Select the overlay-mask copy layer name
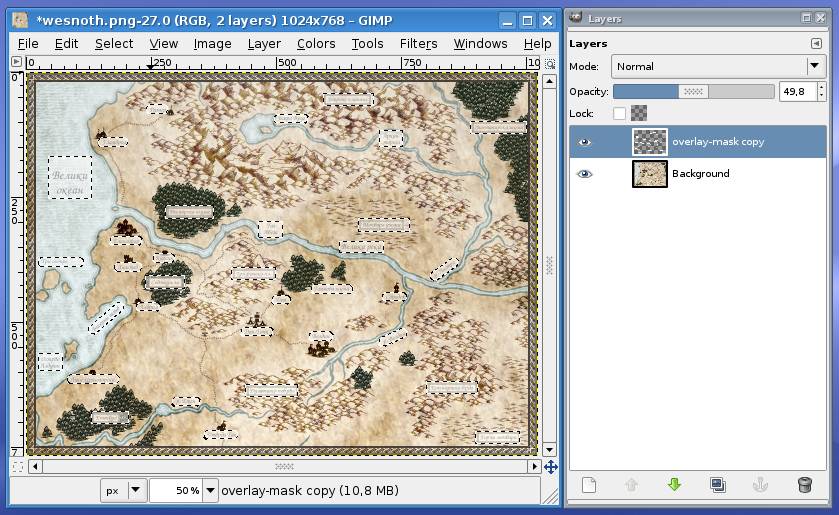Image resolution: width=839 pixels, height=515 pixels. point(718,142)
